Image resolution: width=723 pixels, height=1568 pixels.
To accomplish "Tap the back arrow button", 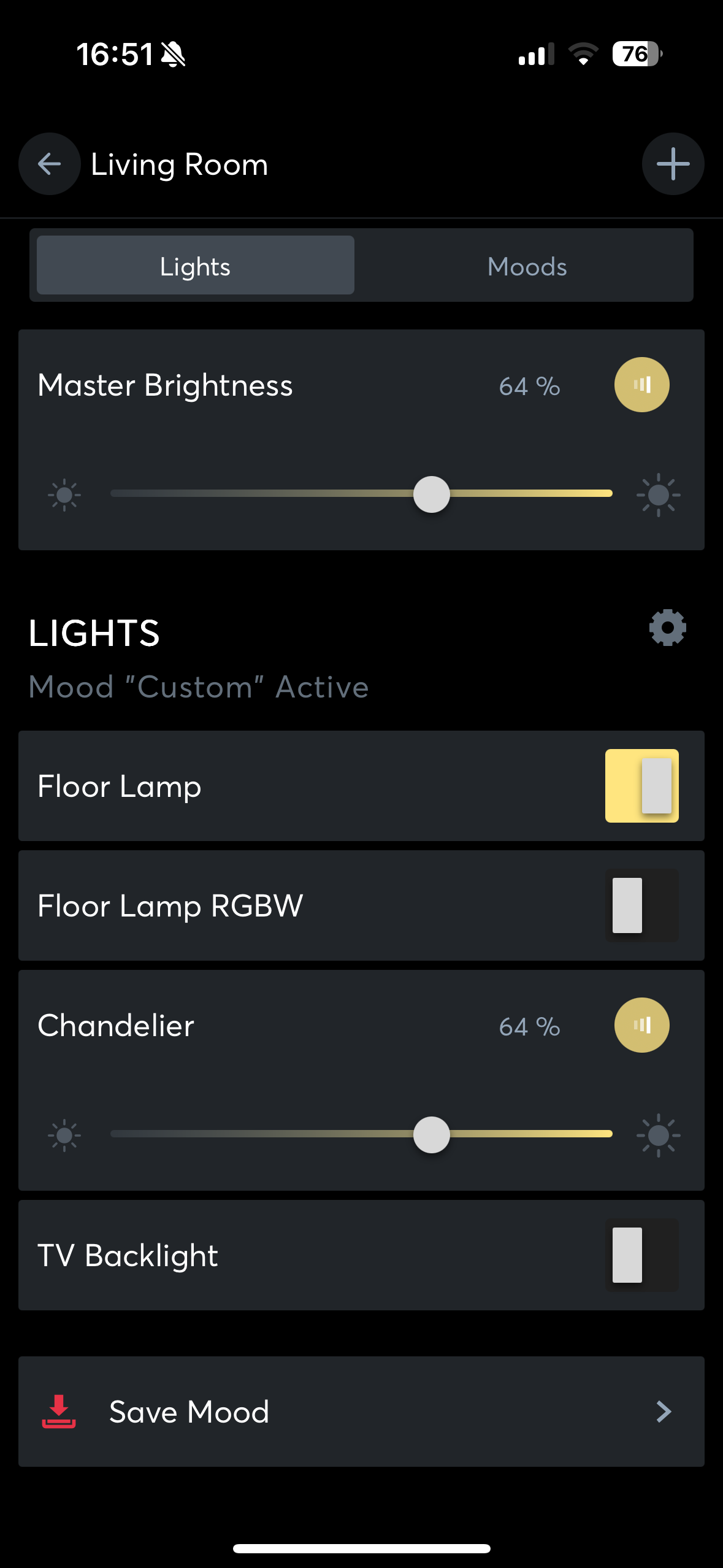I will (x=49, y=164).
